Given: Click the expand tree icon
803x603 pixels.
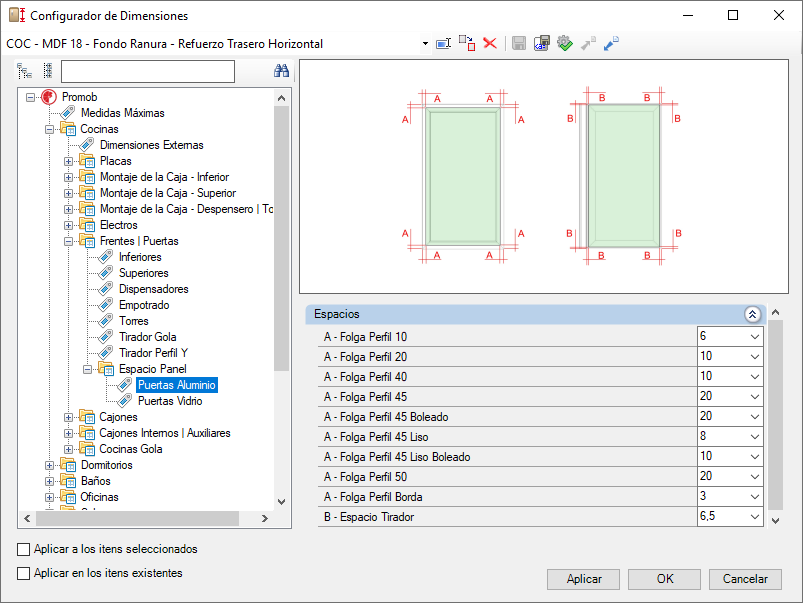Looking at the screenshot, I should (24, 71).
